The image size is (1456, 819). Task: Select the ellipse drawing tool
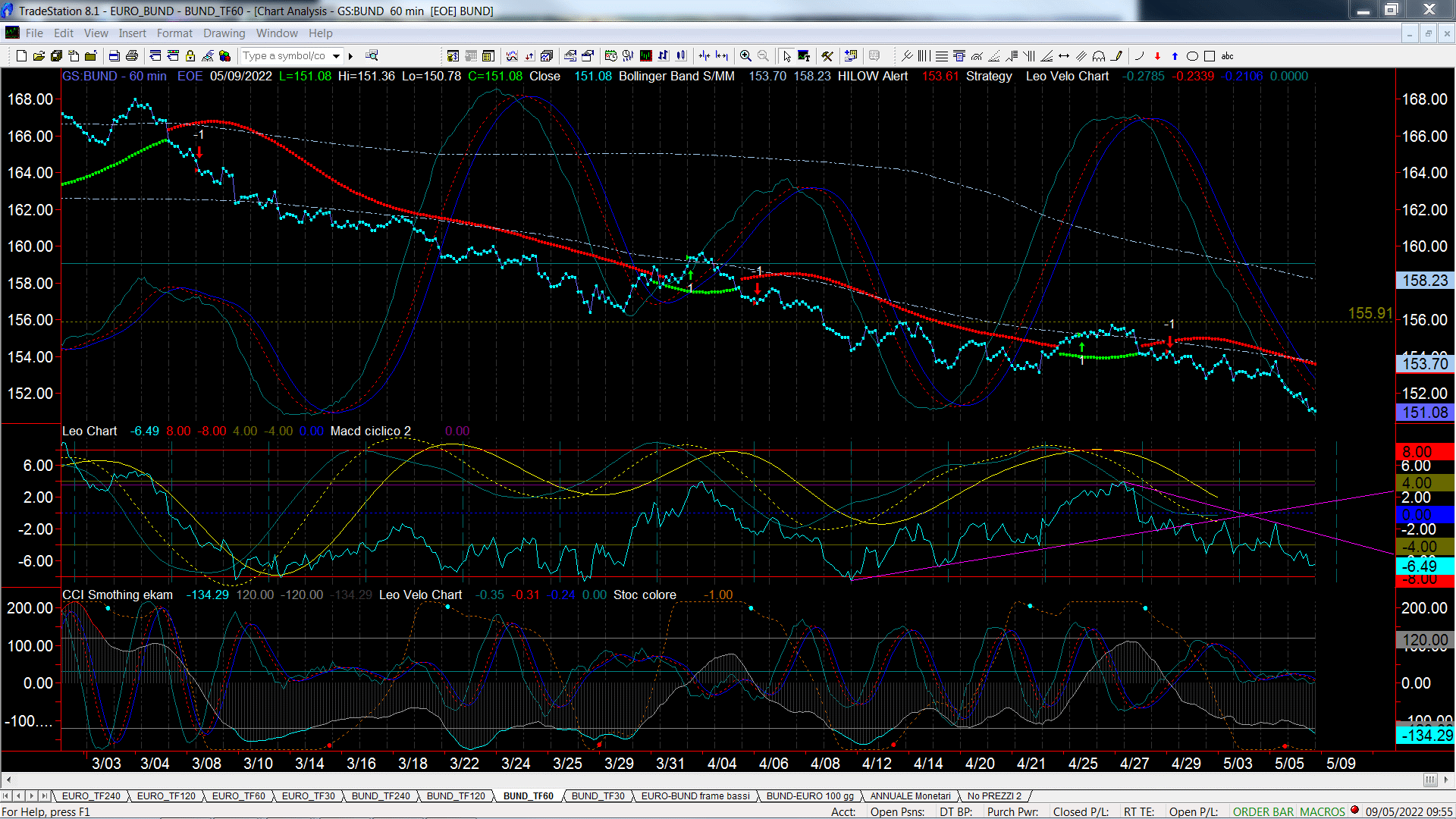pyautogui.click(x=1192, y=56)
